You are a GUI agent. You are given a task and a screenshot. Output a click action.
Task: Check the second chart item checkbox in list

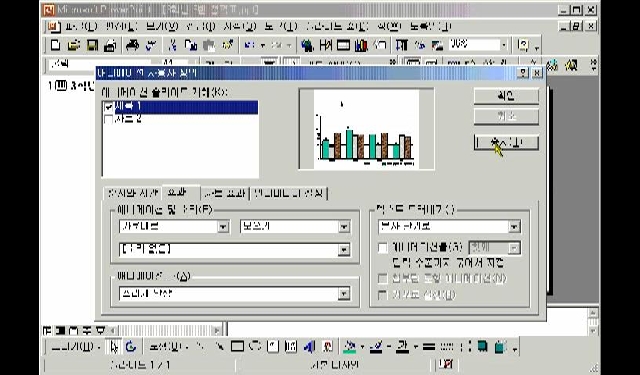[109, 119]
